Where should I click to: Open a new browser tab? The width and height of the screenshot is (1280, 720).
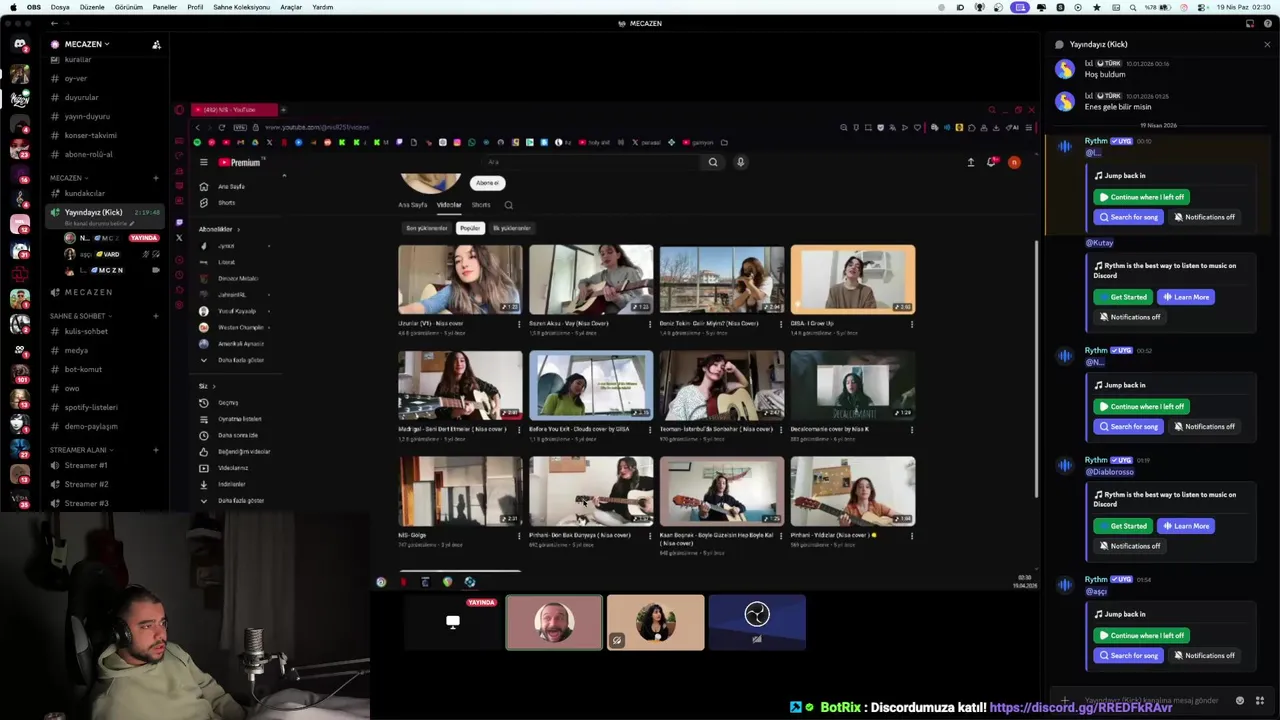[x=283, y=109]
